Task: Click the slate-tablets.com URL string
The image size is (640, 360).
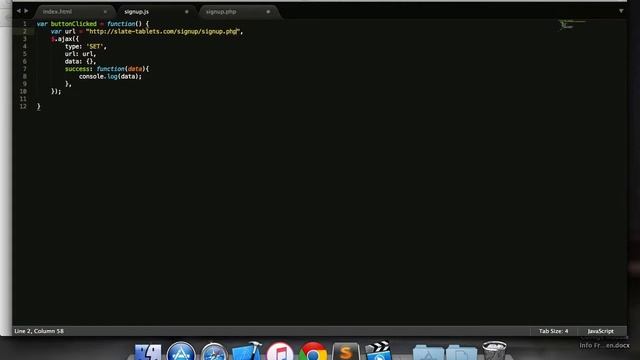Action: [163, 31]
